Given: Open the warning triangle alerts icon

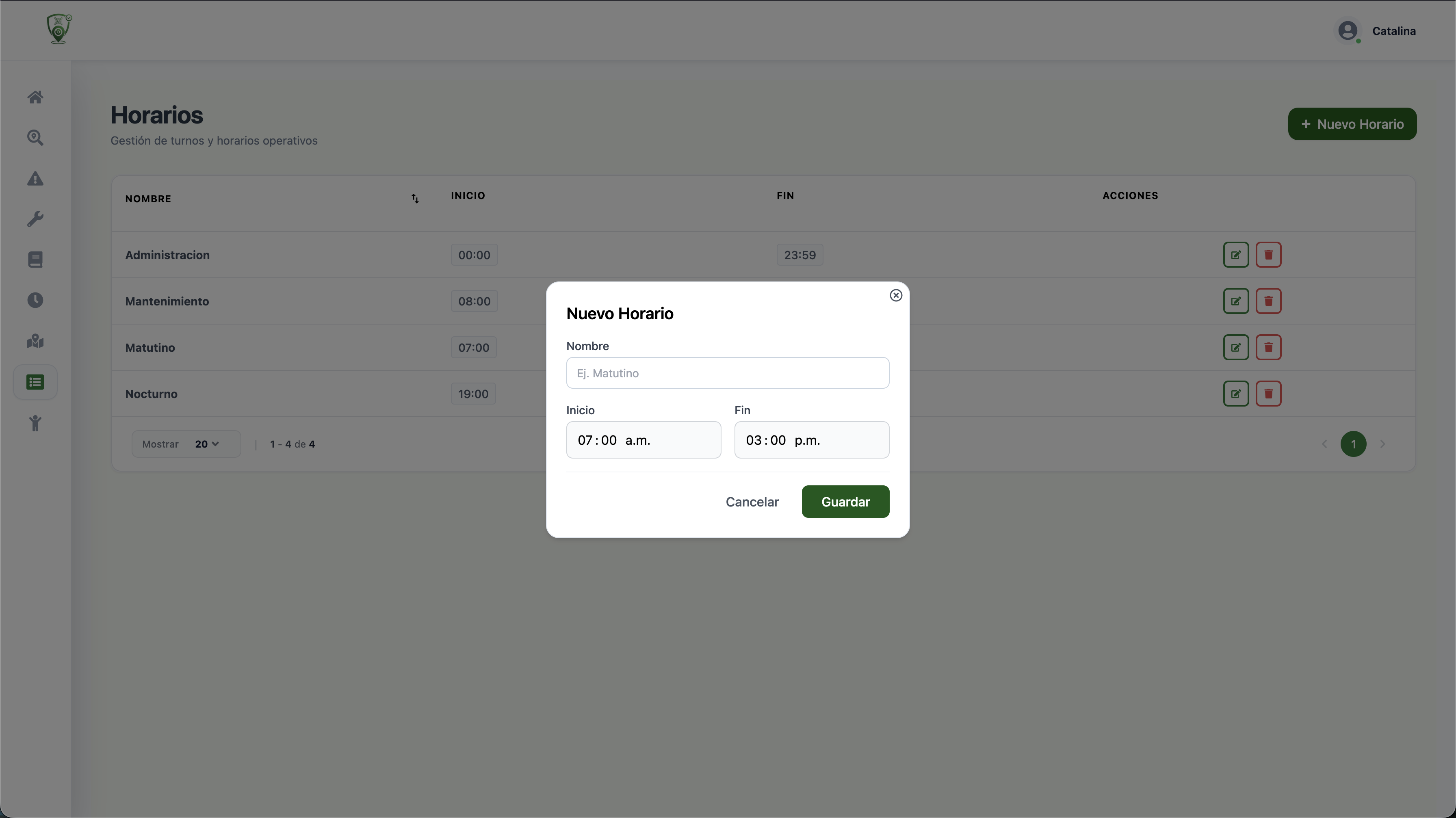Looking at the screenshot, I should click(x=35, y=179).
